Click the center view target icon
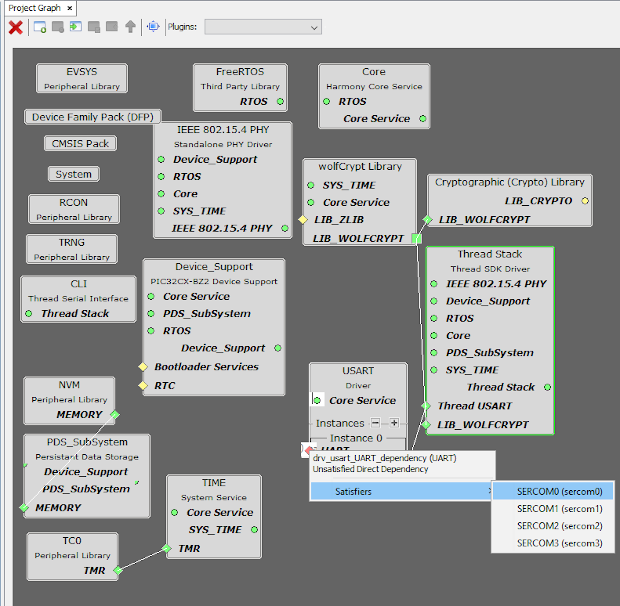 (x=153, y=27)
